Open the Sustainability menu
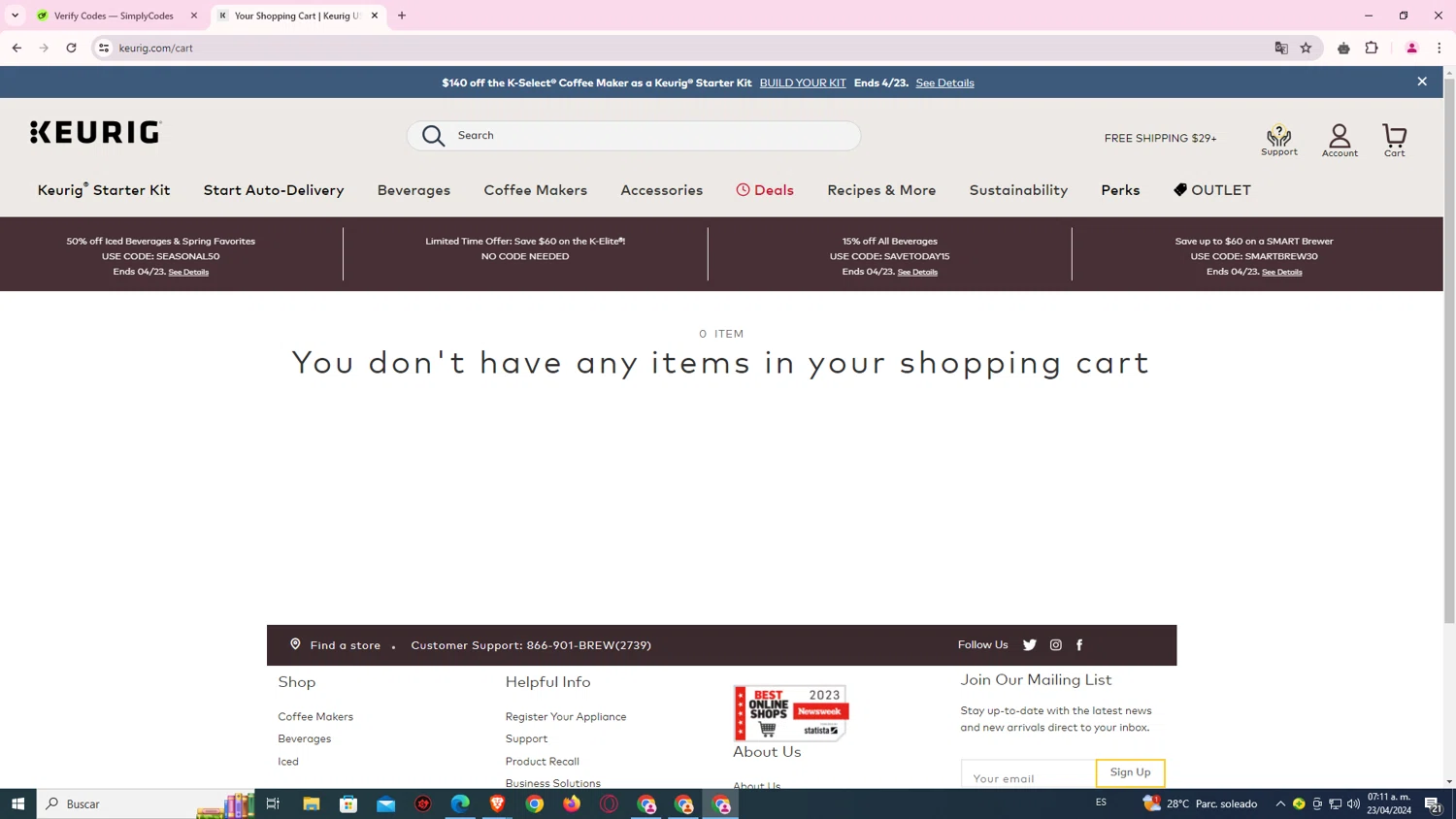Screen dimensions: 1456x819 (x=1018, y=190)
